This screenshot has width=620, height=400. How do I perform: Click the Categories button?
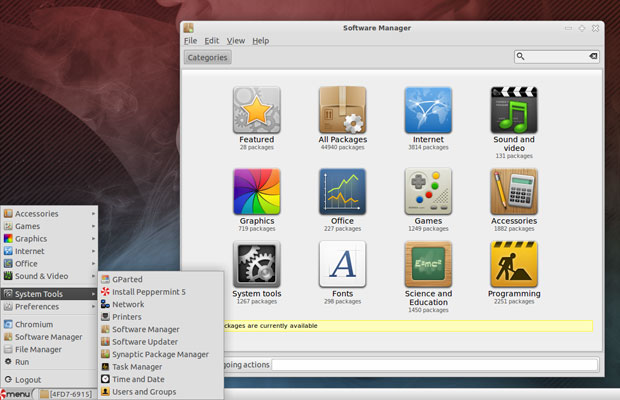[208, 57]
